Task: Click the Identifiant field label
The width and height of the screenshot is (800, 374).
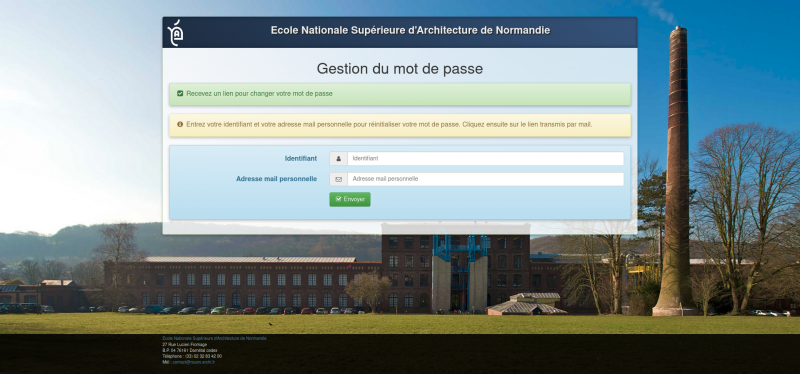Action: (301, 159)
